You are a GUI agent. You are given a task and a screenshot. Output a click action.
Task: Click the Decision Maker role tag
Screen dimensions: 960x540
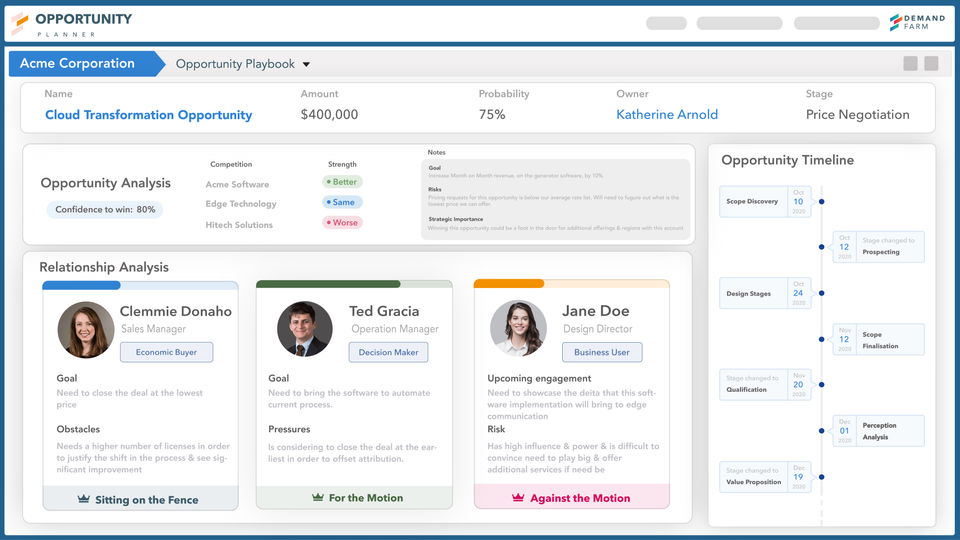(x=388, y=352)
